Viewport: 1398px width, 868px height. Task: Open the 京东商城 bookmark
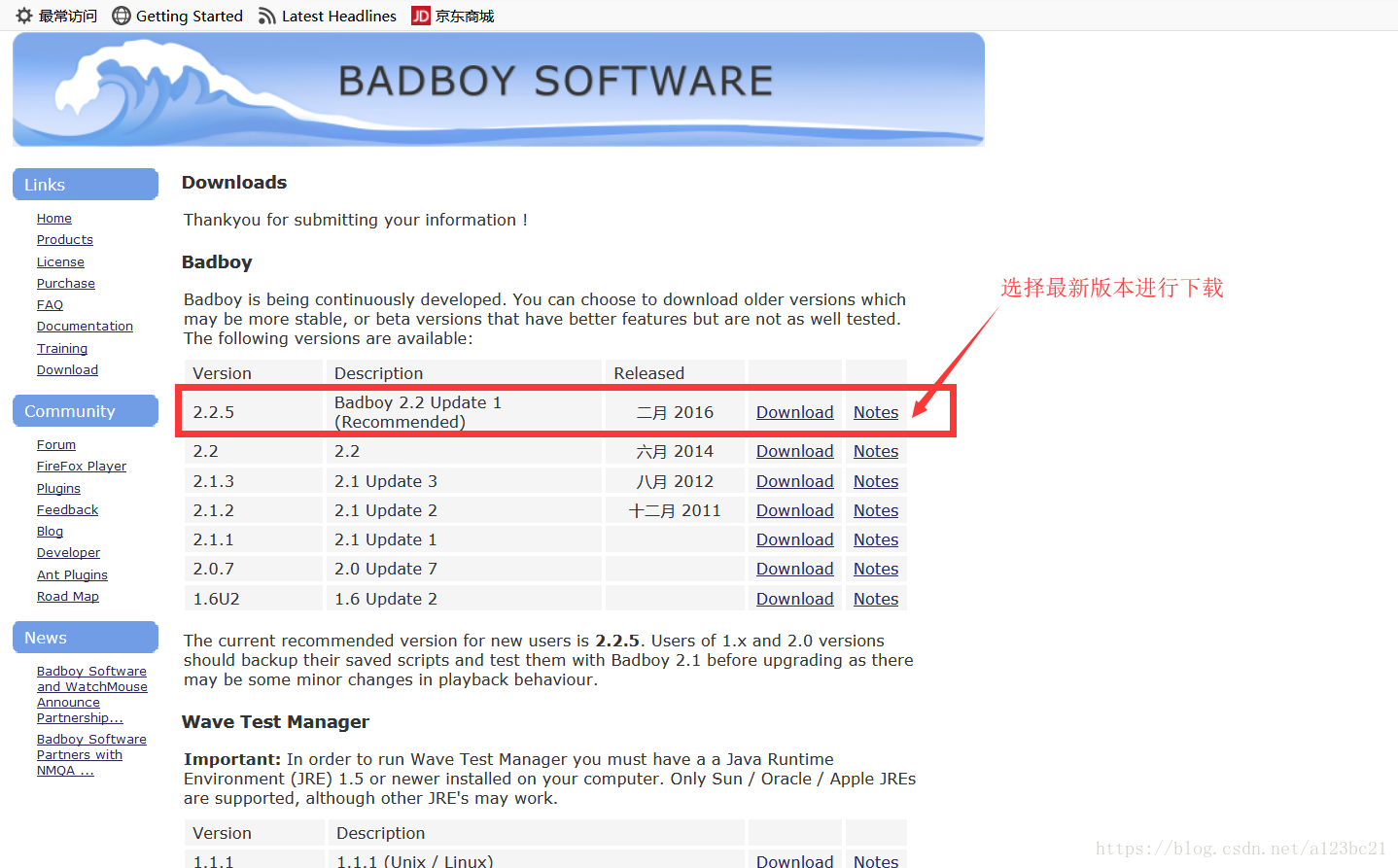tap(453, 16)
